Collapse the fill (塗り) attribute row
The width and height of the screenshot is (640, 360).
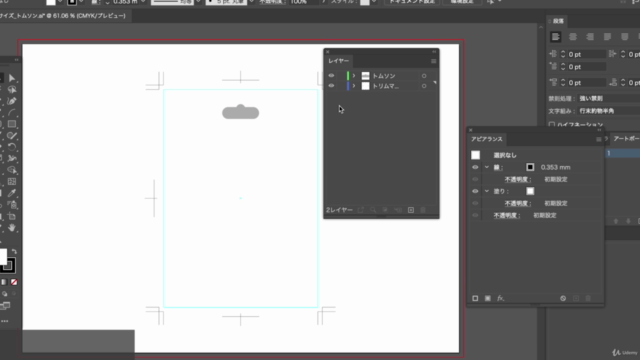pos(487,191)
